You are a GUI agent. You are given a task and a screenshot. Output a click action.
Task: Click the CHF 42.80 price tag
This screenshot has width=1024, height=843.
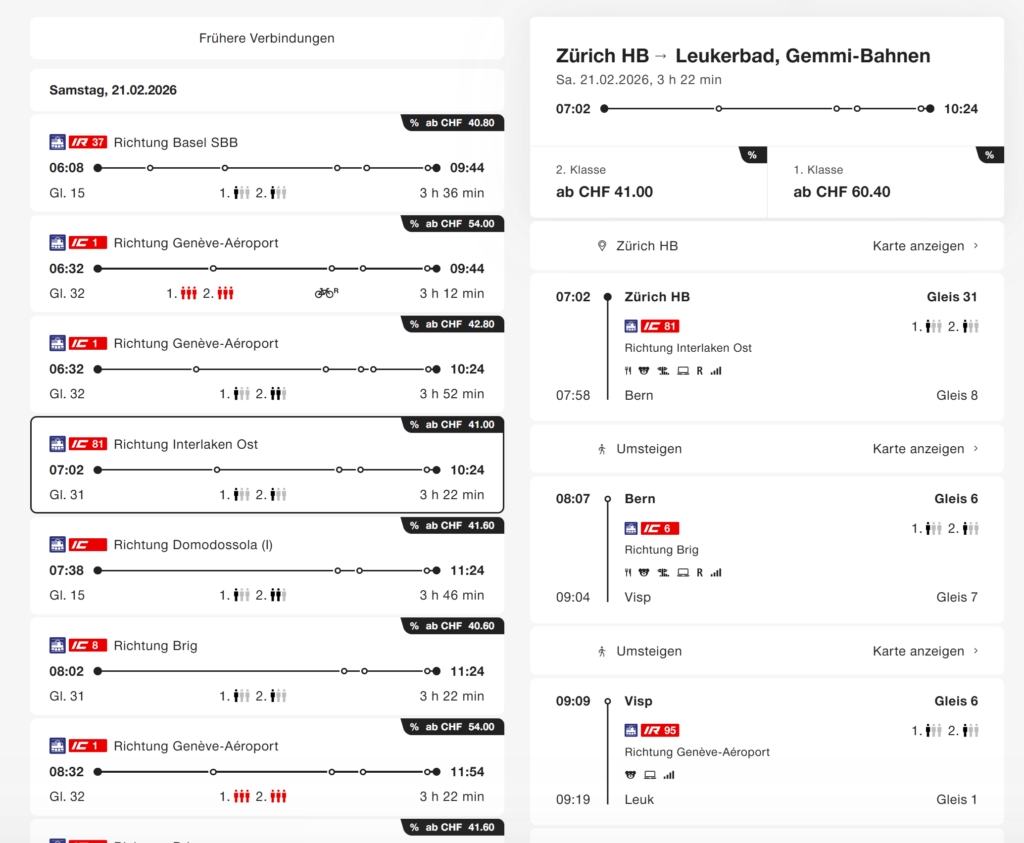(451, 324)
